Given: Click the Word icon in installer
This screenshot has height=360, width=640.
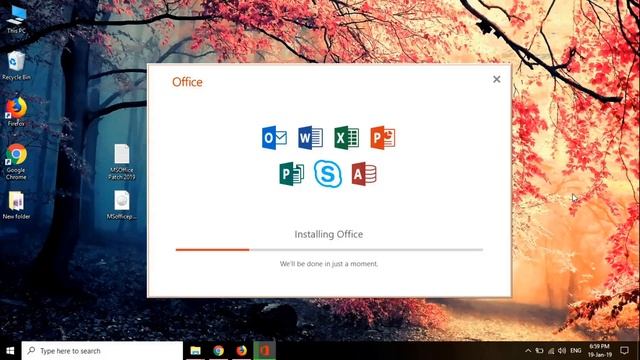Looking at the screenshot, I should (x=310, y=138).
